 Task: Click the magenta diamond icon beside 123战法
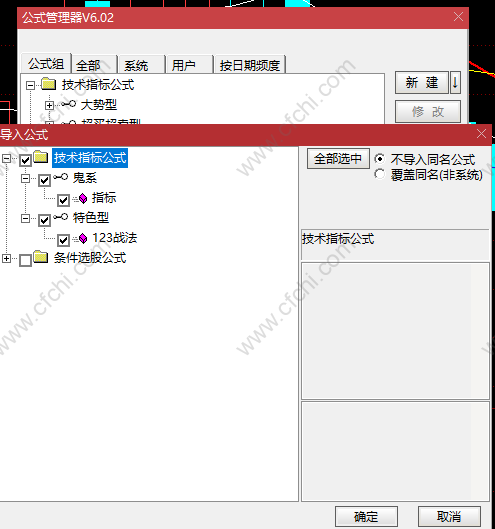83,239
